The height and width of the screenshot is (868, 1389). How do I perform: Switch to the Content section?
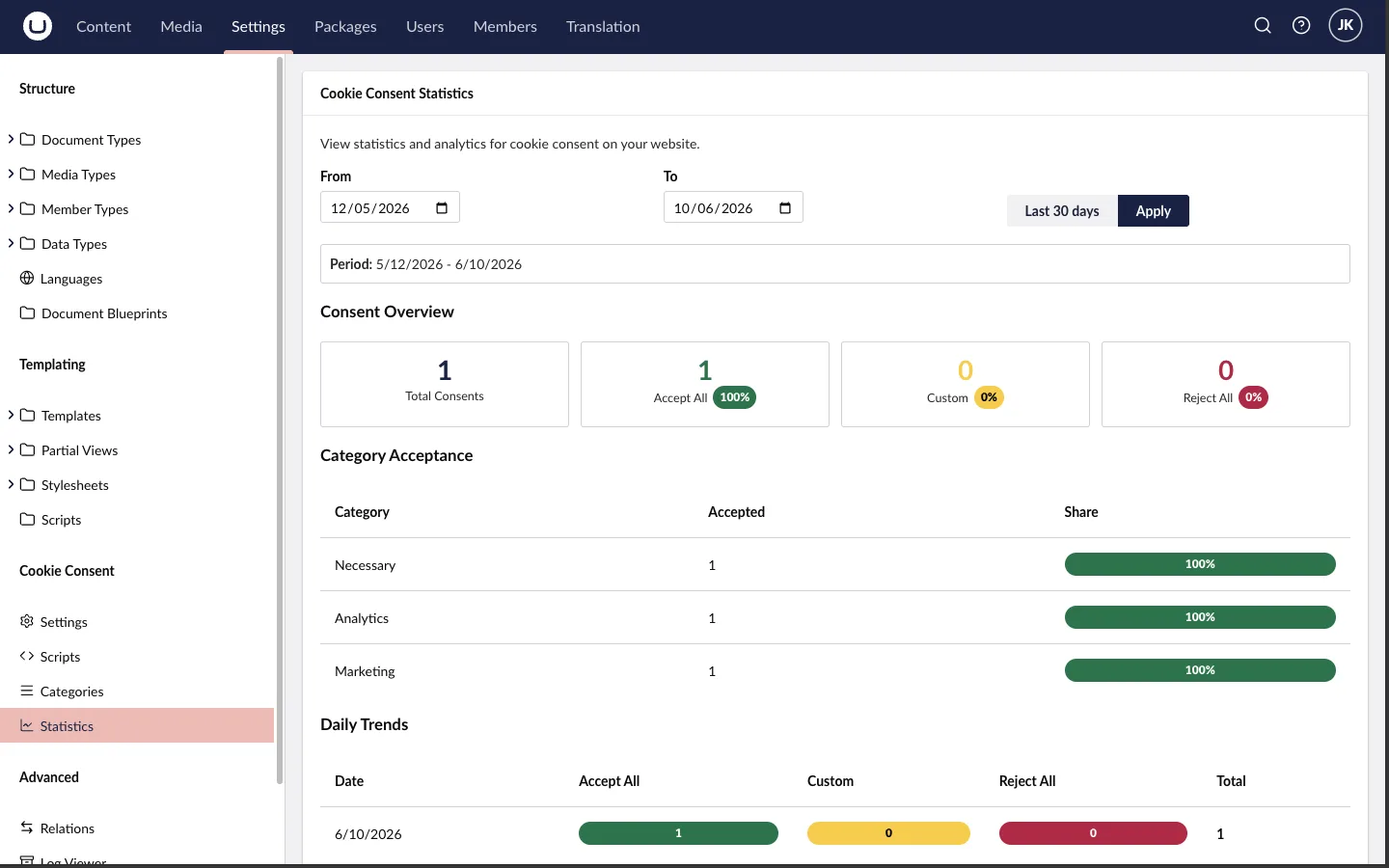(x=103, y=27)
